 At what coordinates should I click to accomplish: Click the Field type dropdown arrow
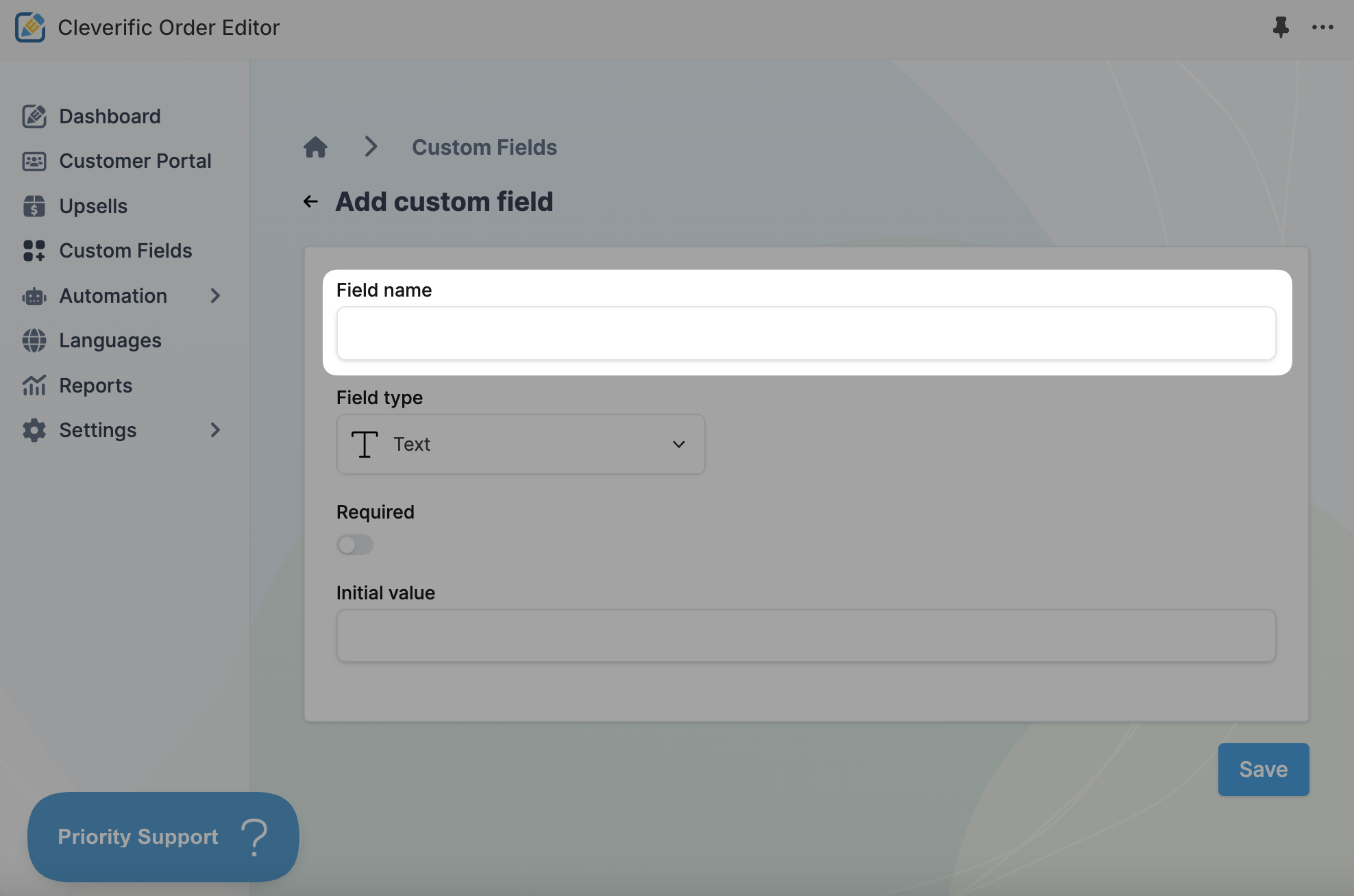(x=679, y=444)
